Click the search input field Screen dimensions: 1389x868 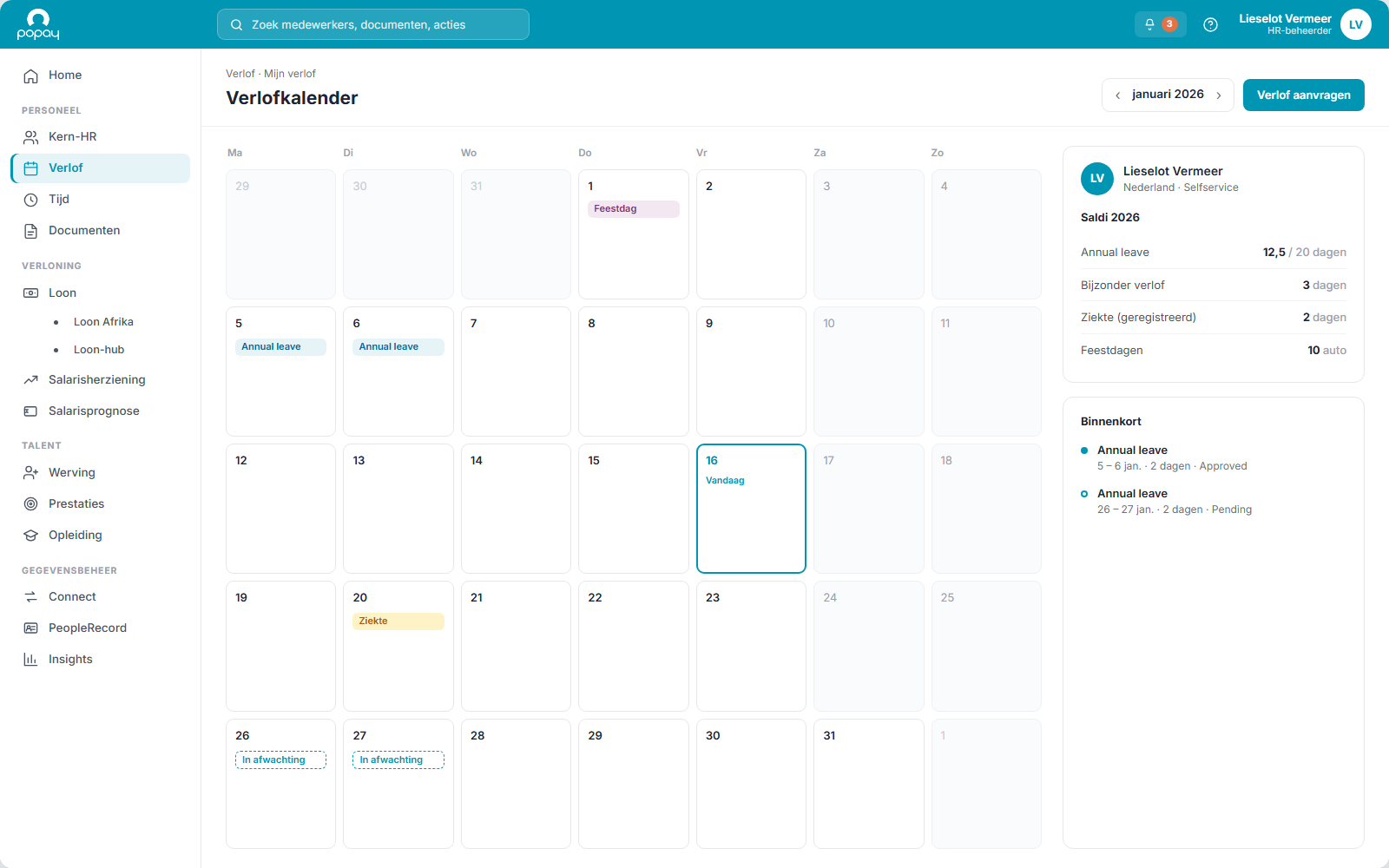373,24
